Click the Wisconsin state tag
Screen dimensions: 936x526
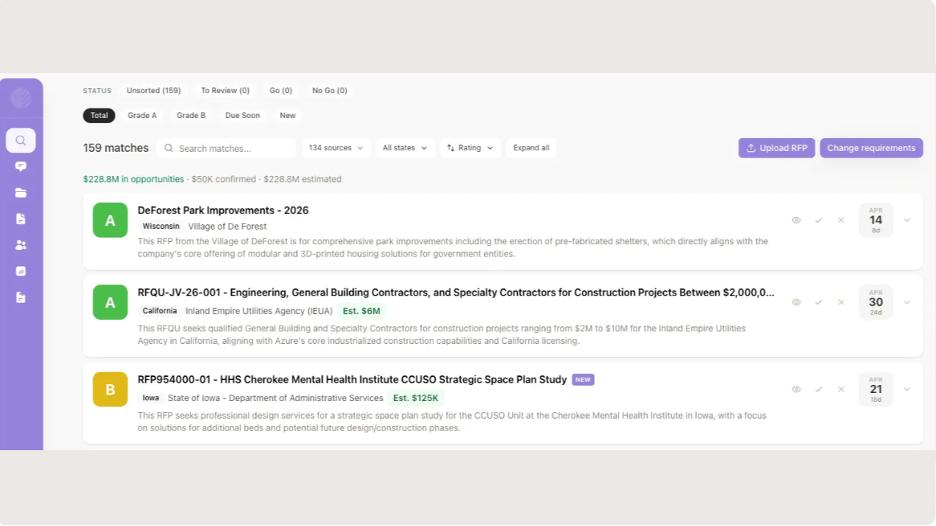coord(161,226)
